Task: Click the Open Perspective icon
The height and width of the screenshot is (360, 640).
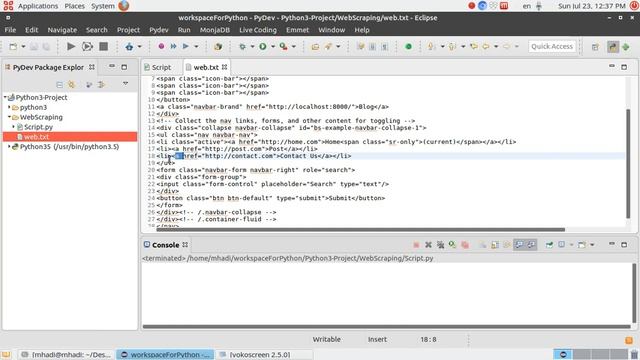Action: coord(595,47)
